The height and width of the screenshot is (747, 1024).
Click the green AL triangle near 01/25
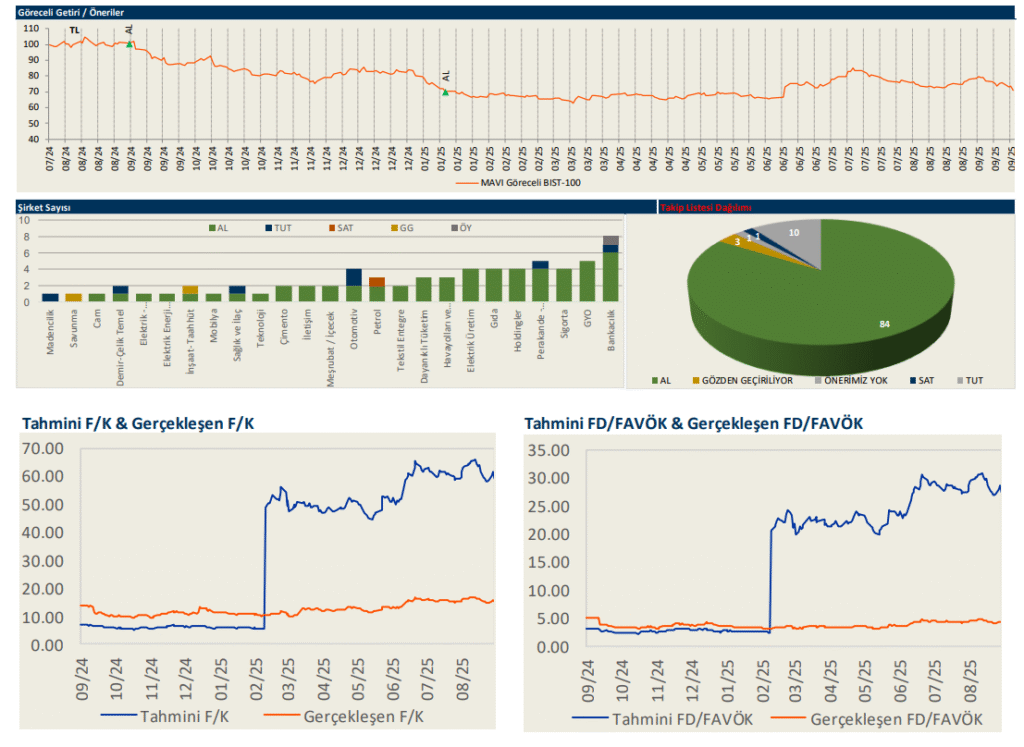(x=446, y=92)
